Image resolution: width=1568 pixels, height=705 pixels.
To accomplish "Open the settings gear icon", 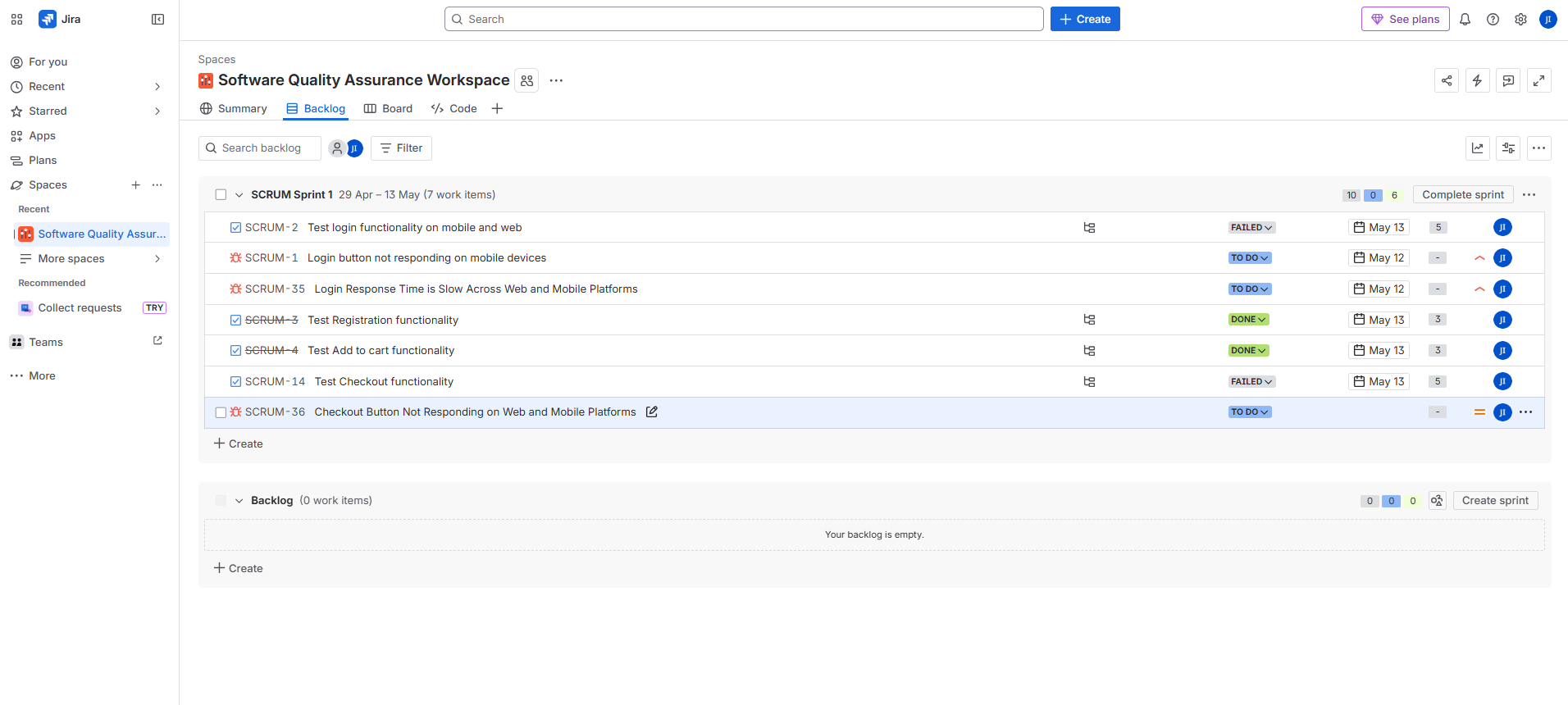I will [x=1520, y=19].
